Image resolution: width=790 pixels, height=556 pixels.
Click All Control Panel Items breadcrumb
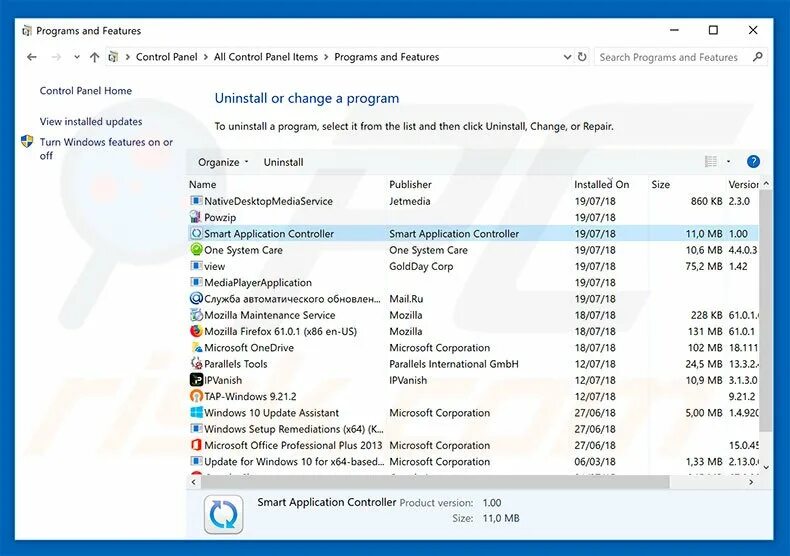266,57
